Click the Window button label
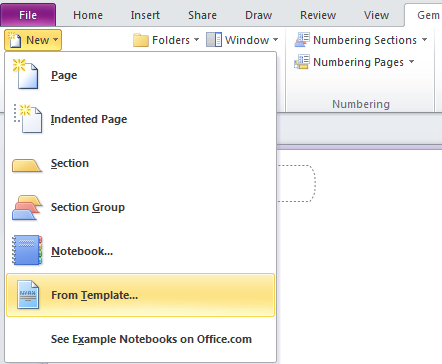The width and height of the screenshot is (442, 364). point(247,40)
